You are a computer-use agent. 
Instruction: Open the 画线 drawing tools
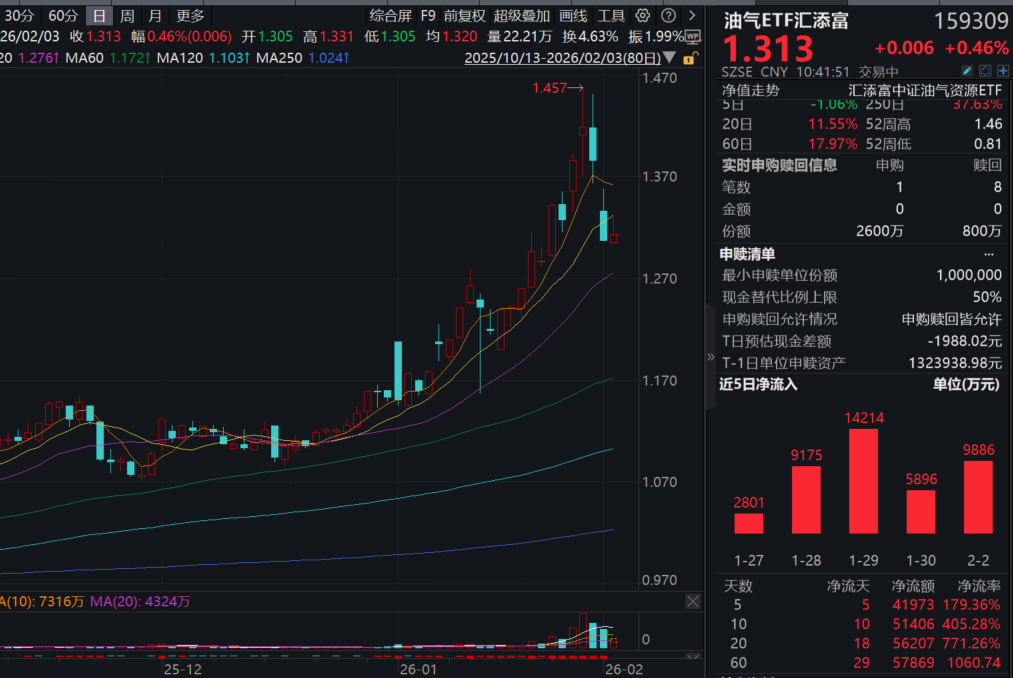tap(573, 16)
